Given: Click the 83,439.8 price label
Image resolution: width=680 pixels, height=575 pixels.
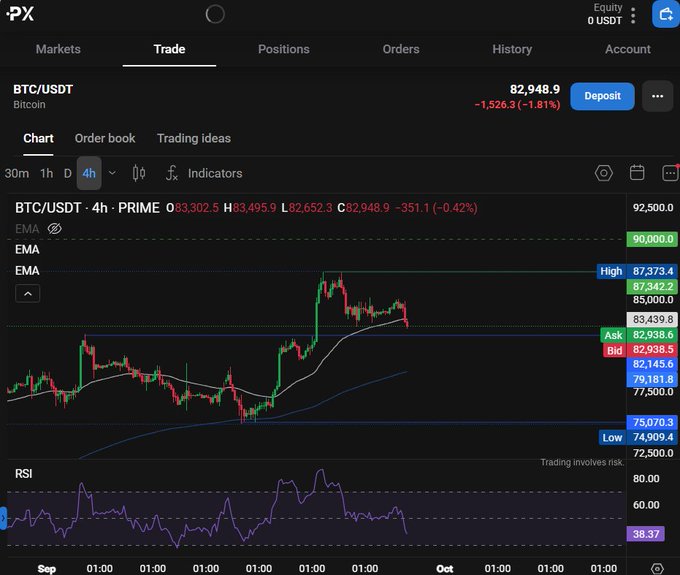Looking at the screenshot, I should [652, 320].
